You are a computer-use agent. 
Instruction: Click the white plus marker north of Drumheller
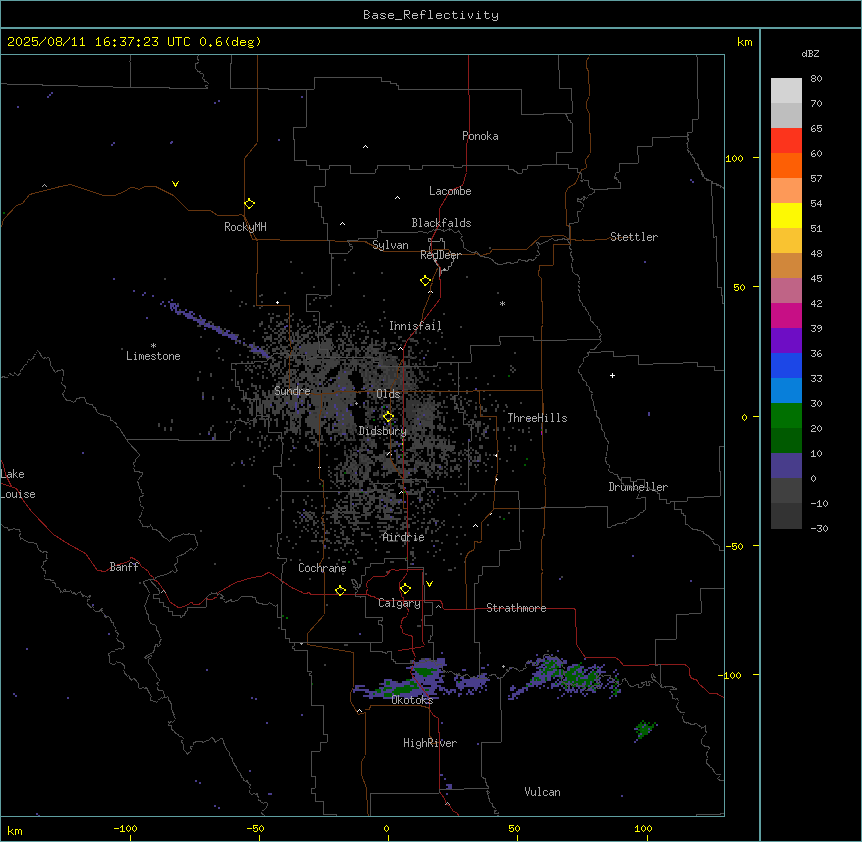point(612,375)
